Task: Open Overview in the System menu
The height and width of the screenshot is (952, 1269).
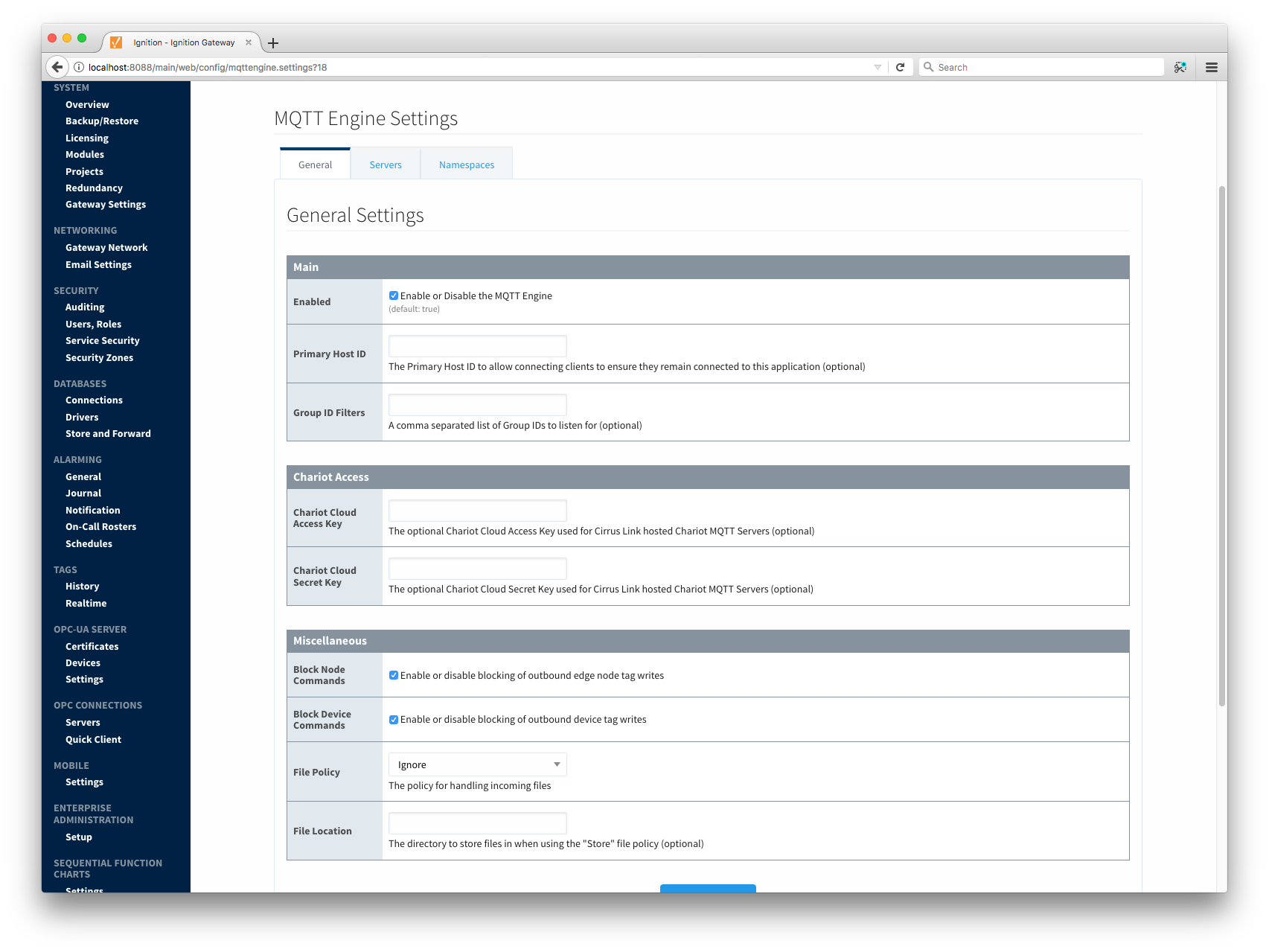Action: pyautogui.click(x=87, y=105)
